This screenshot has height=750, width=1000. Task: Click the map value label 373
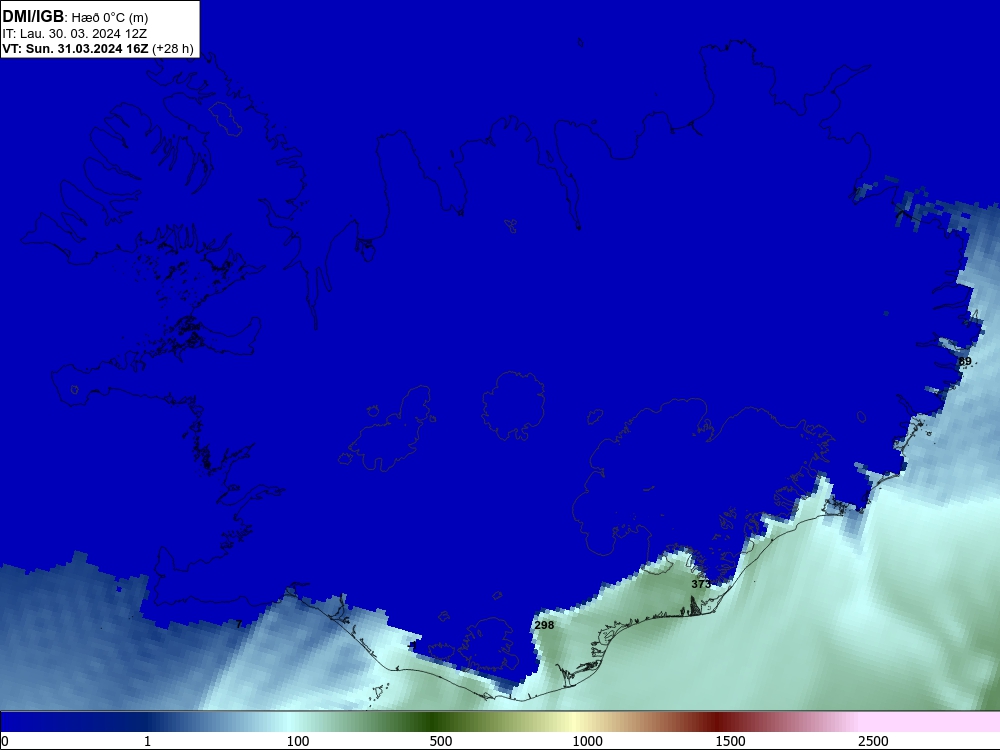[701, 584]
